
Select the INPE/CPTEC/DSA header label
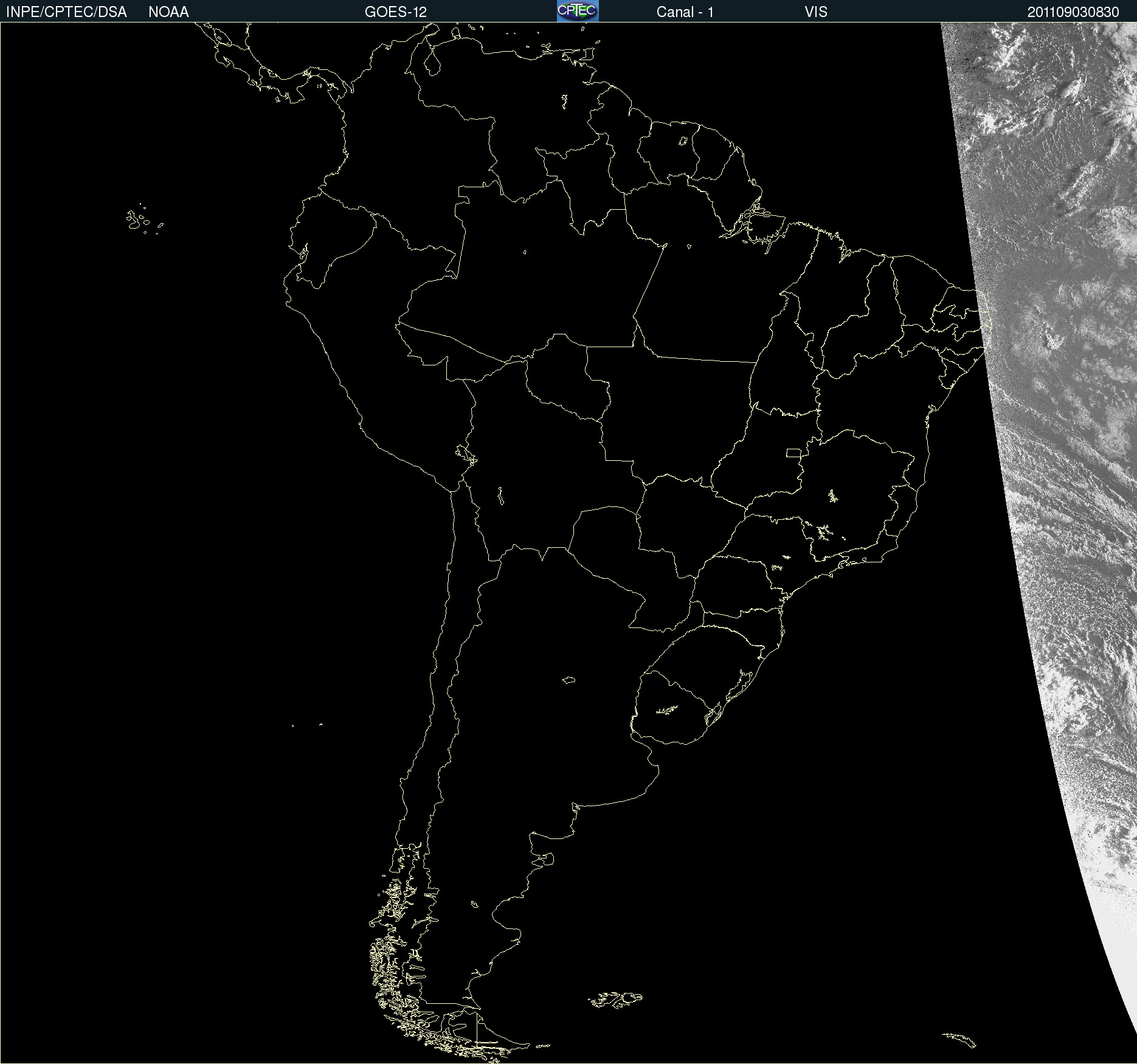tap(66, 12)
